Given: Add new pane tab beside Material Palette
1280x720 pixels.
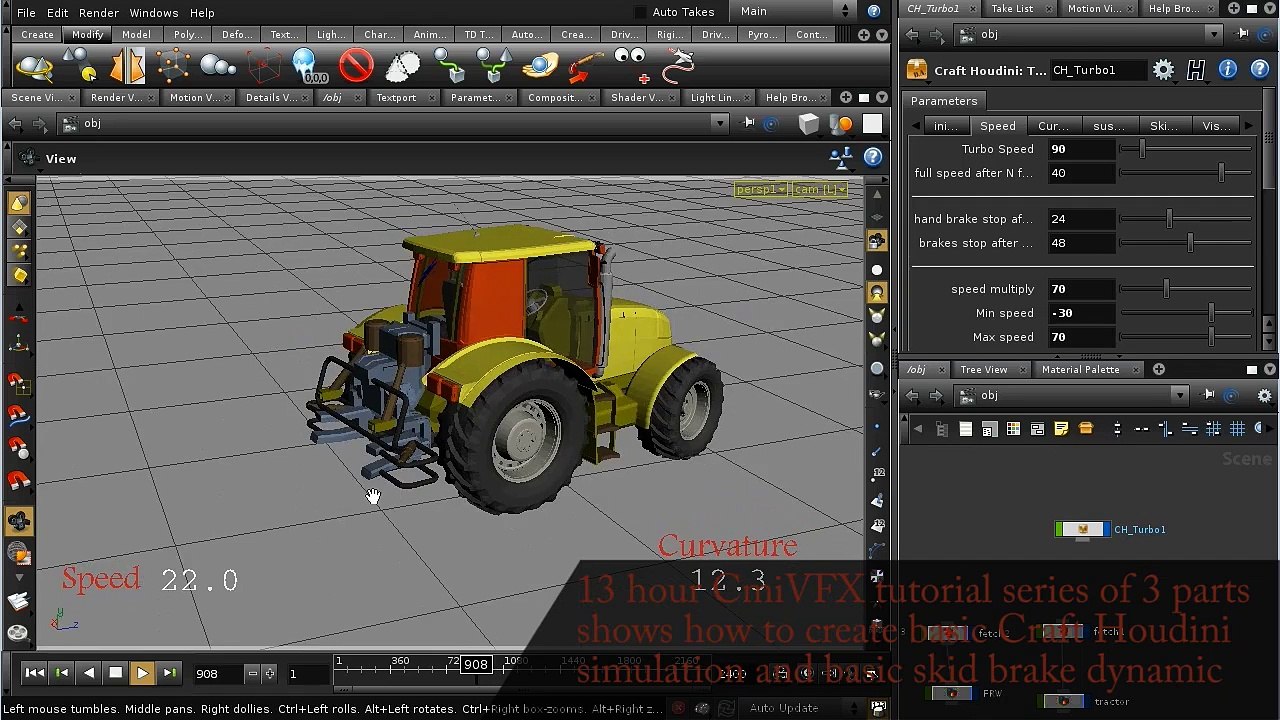Looking at the screenshot, I should pos(1158,370).
